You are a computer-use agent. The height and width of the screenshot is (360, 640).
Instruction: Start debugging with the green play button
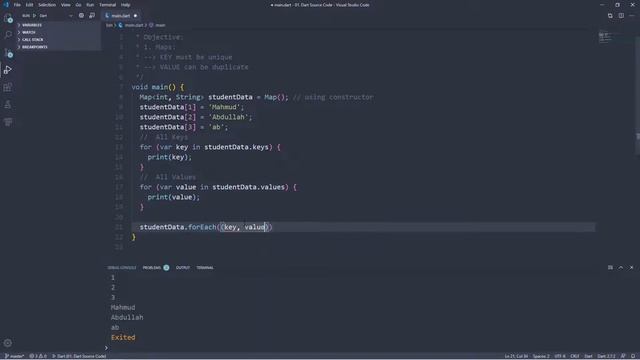34,16
